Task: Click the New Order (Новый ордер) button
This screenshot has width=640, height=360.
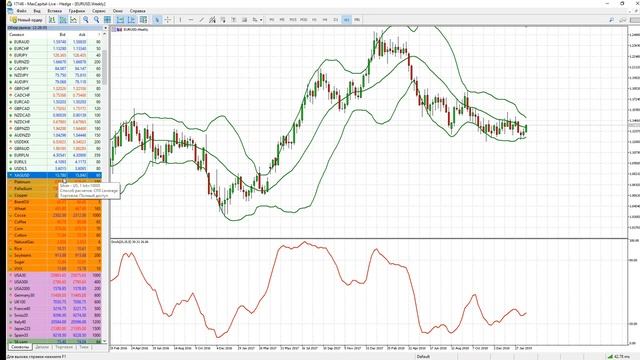Action: coord(26,20)
